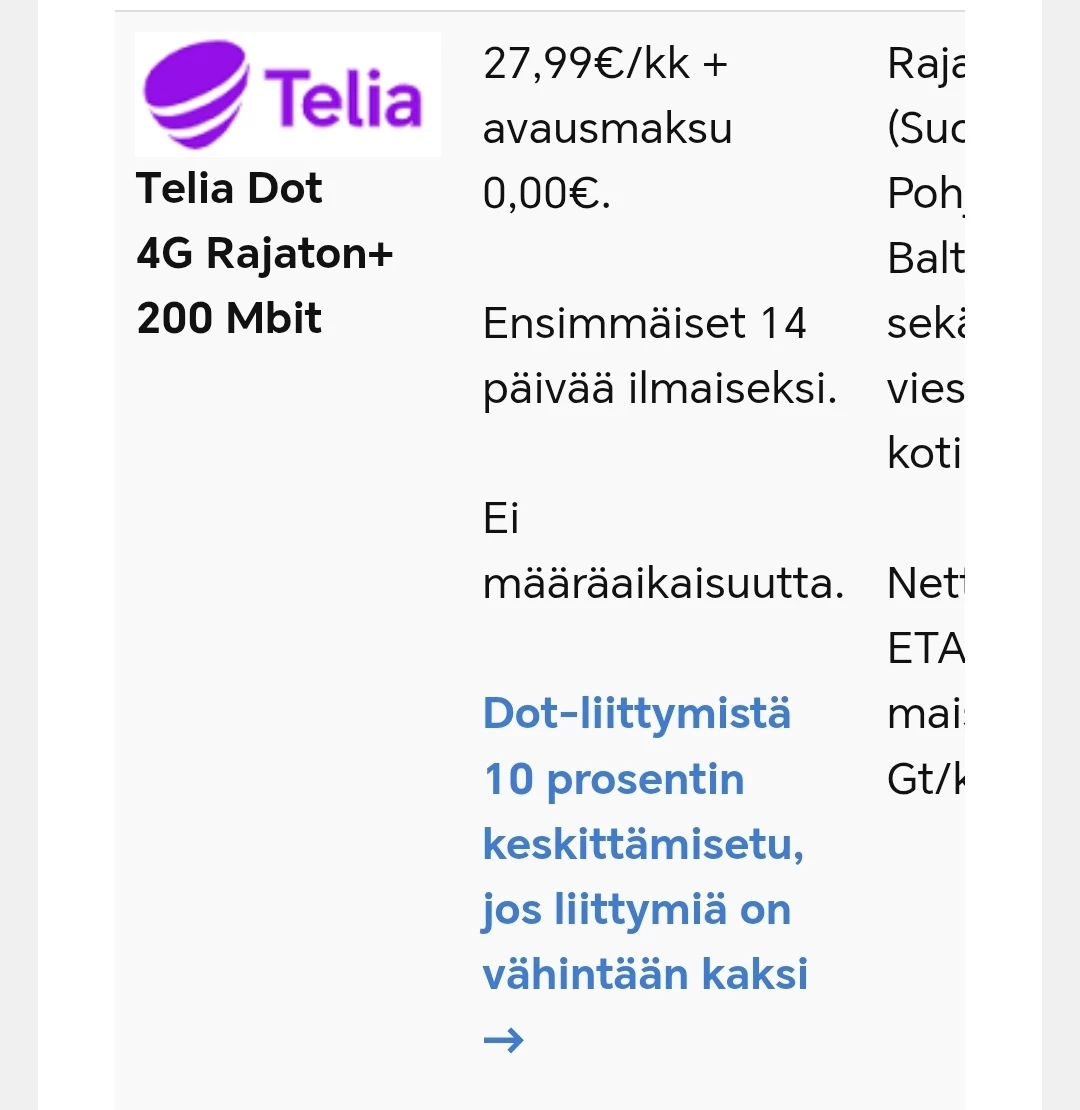Click the 'Ei määräaikaisuutta.' text
Viewport: 1080px width, 1110px height.
click(x=663, y=552)
